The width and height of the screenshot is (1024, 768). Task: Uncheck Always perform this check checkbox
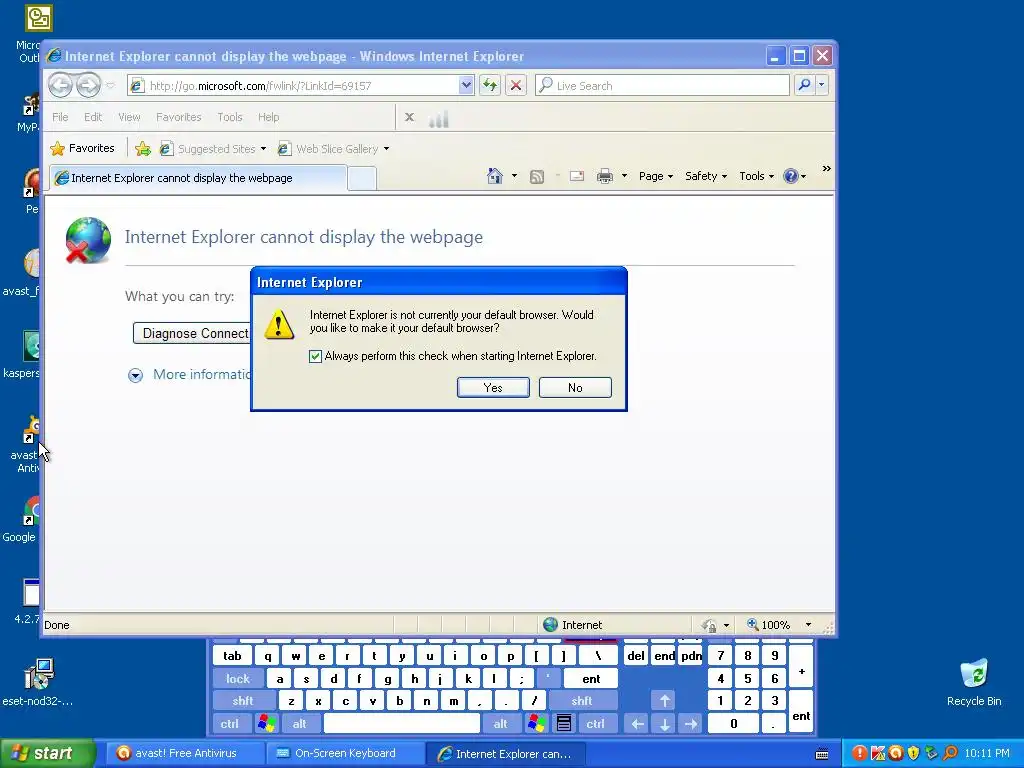pyautogui.click(x=315, y=356)
